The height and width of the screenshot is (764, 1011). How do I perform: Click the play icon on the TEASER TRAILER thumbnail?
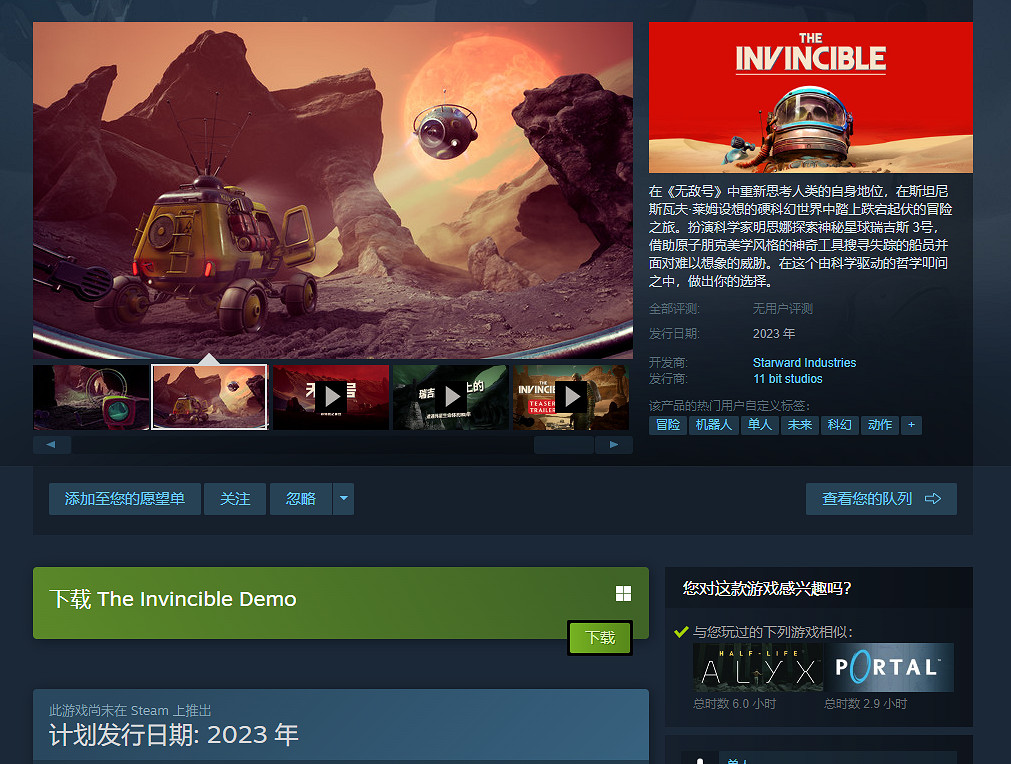[570, 397]
